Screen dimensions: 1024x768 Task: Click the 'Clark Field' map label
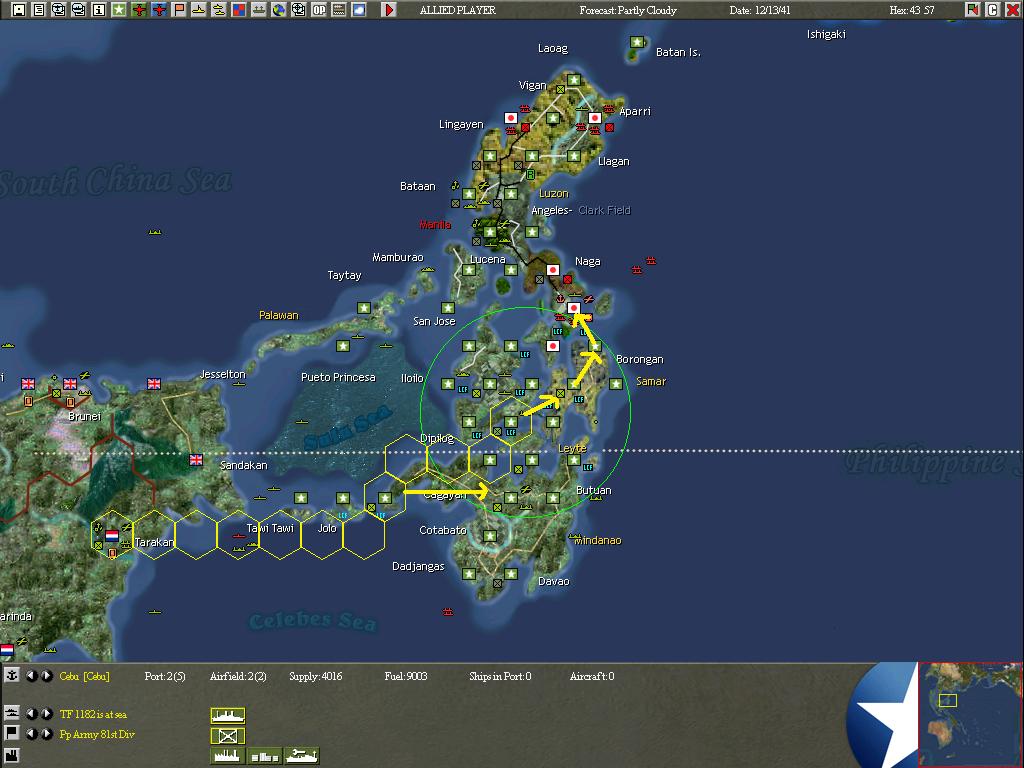tap(604, 210)
